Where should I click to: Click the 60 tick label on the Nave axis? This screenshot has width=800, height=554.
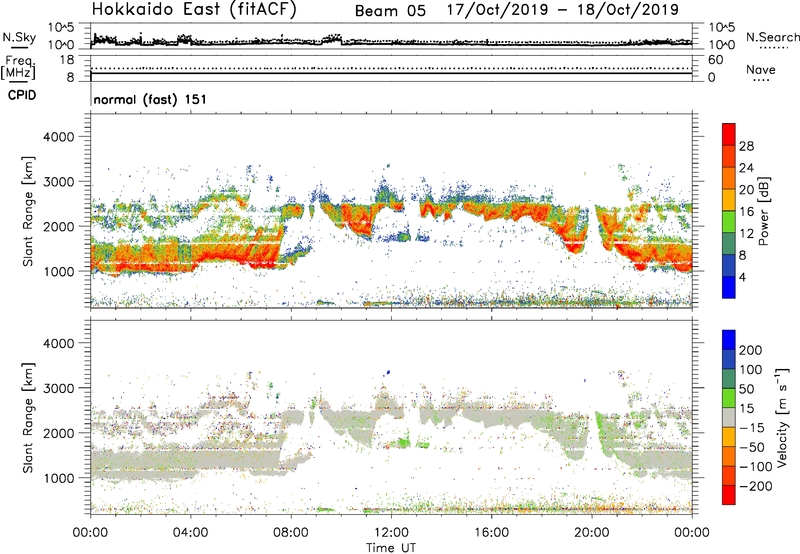tap(715, 60)
